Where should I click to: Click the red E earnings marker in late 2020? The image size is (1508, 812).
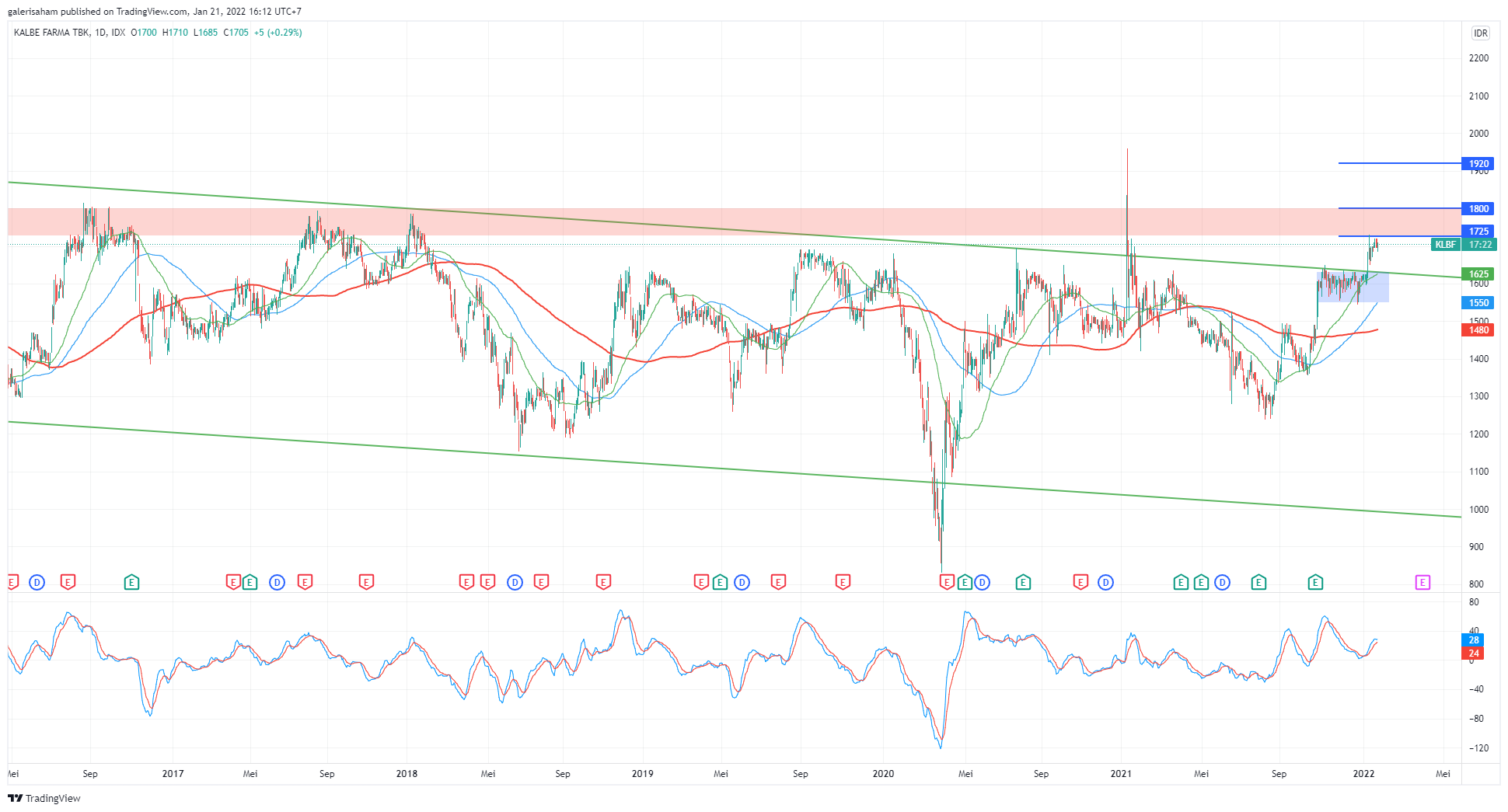click(x=1080, y=582)
